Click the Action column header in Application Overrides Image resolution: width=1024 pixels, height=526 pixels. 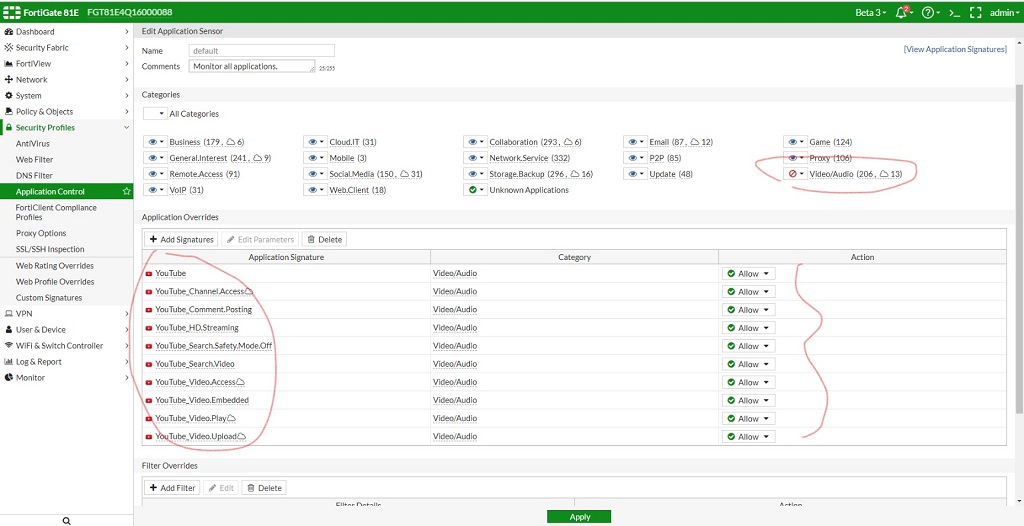pos(862,257)
